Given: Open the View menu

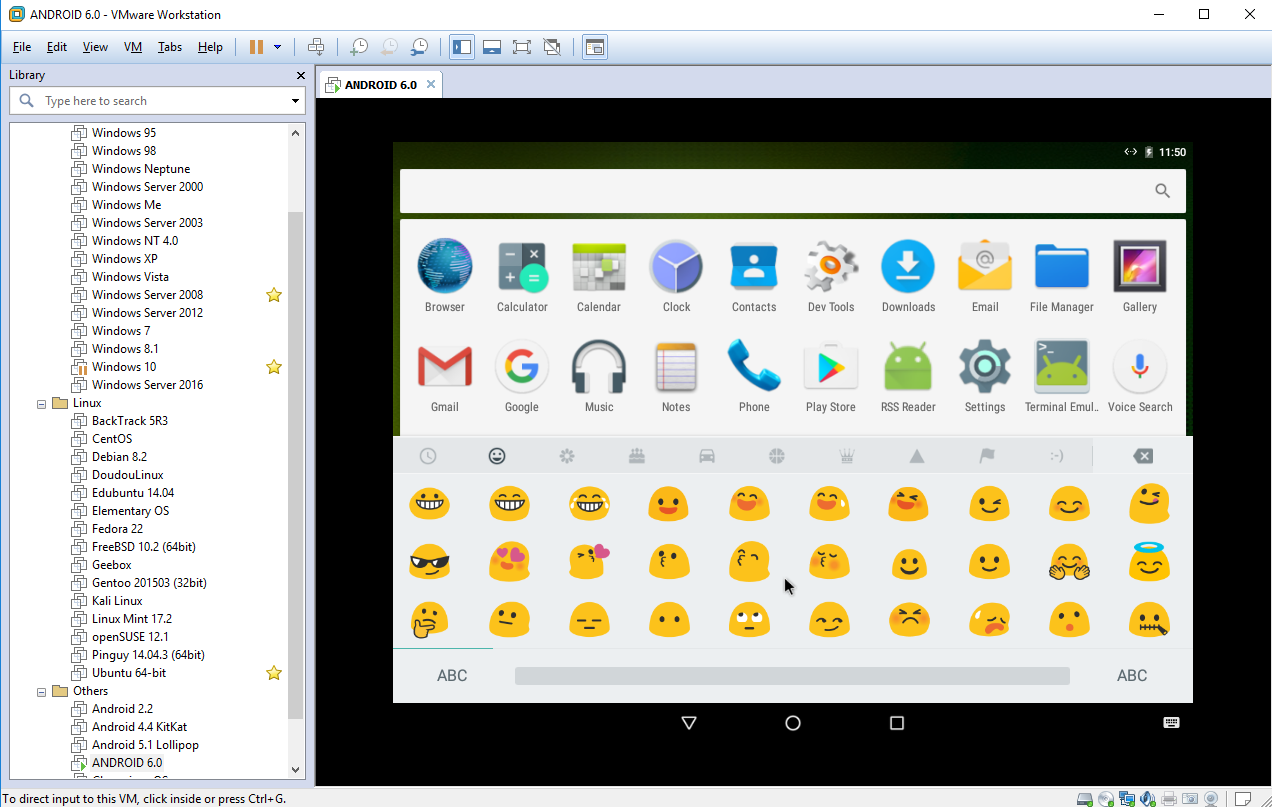Looking at the screenshot, I should [x=95, y=47].
